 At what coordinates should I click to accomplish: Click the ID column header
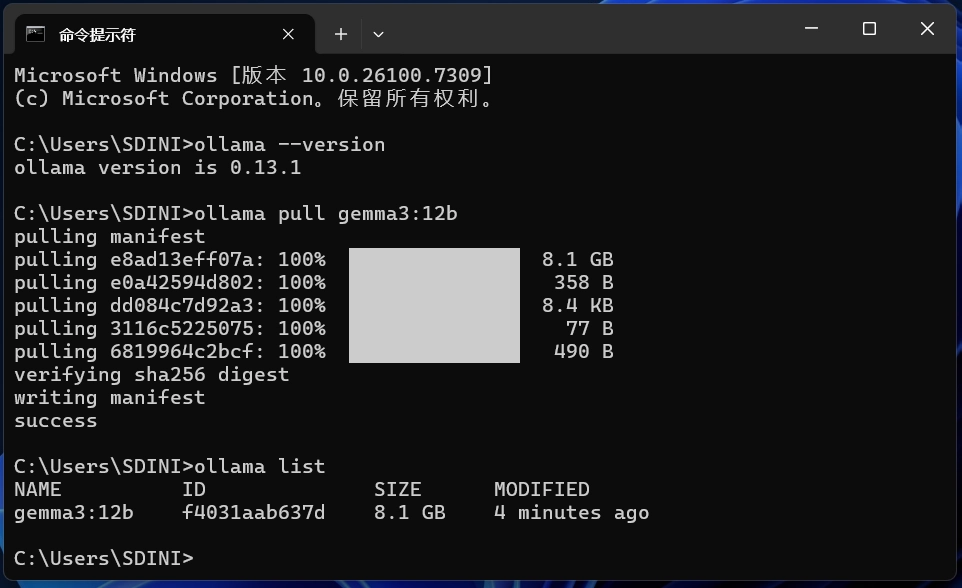click(194, 490)
